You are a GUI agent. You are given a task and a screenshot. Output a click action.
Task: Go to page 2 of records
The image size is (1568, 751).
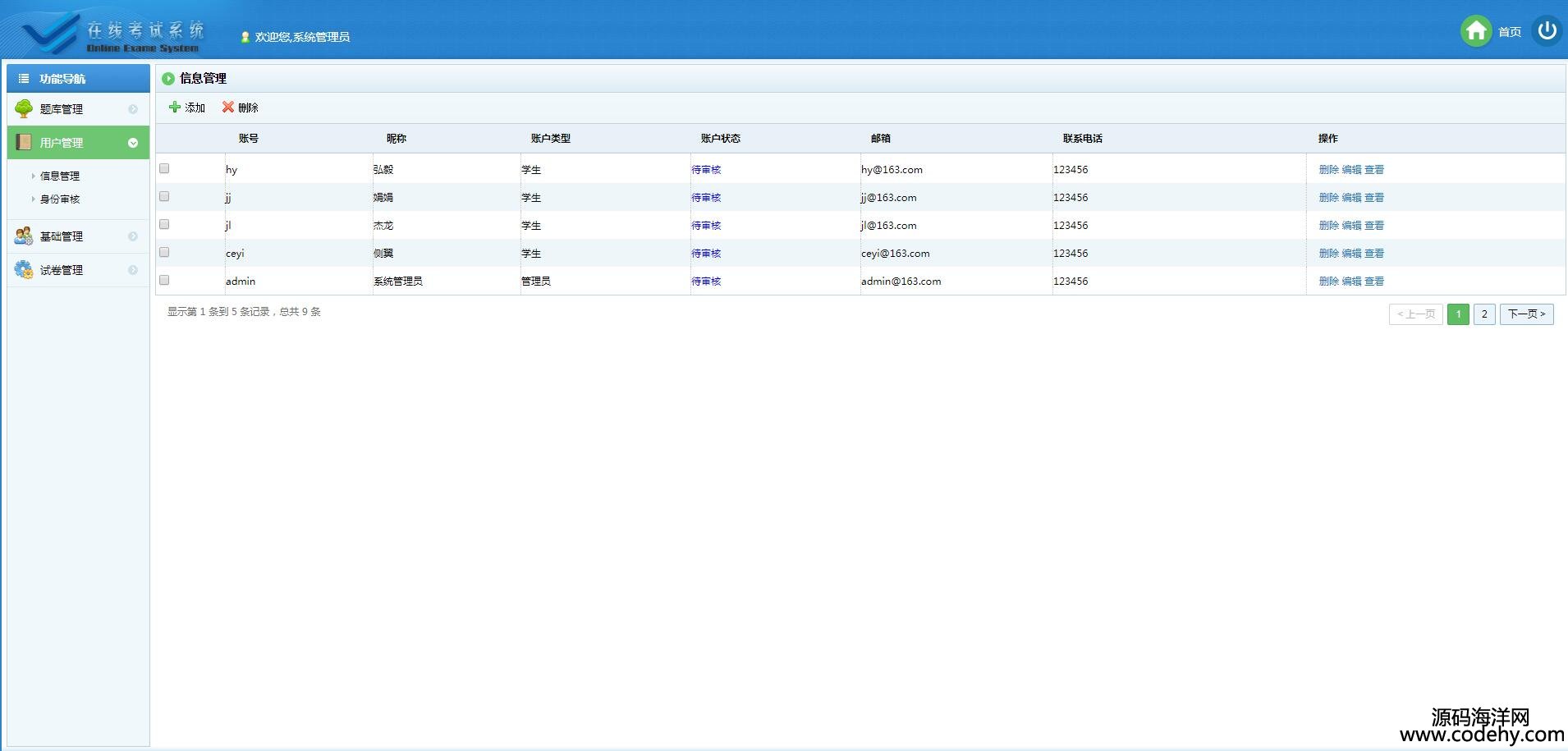tap(1483, 314)
